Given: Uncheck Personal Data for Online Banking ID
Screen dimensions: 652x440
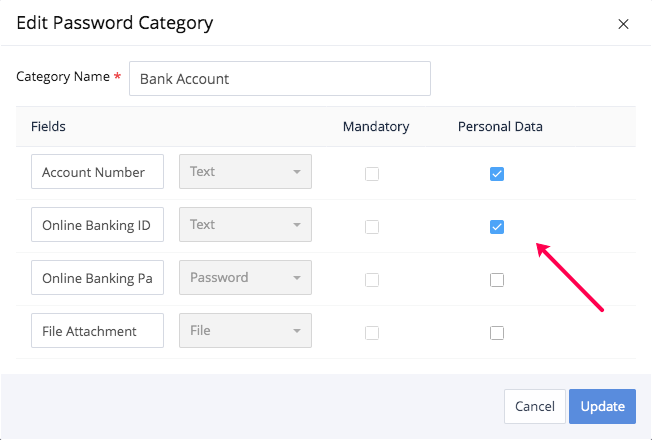Looking at the screenshot, I should click(497, 227).
